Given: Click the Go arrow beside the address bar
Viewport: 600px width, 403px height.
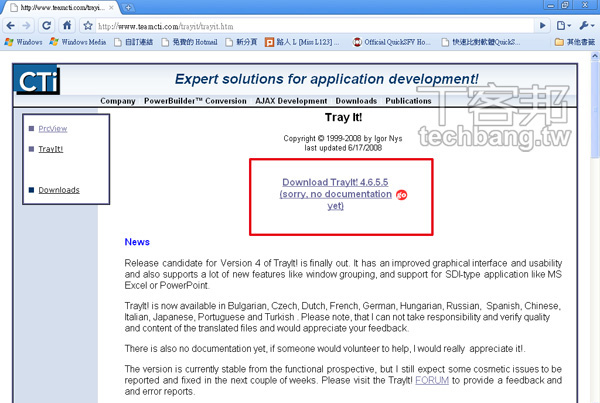Looking at the screenshot, I should pyautogui.click(x=543, y=26).
